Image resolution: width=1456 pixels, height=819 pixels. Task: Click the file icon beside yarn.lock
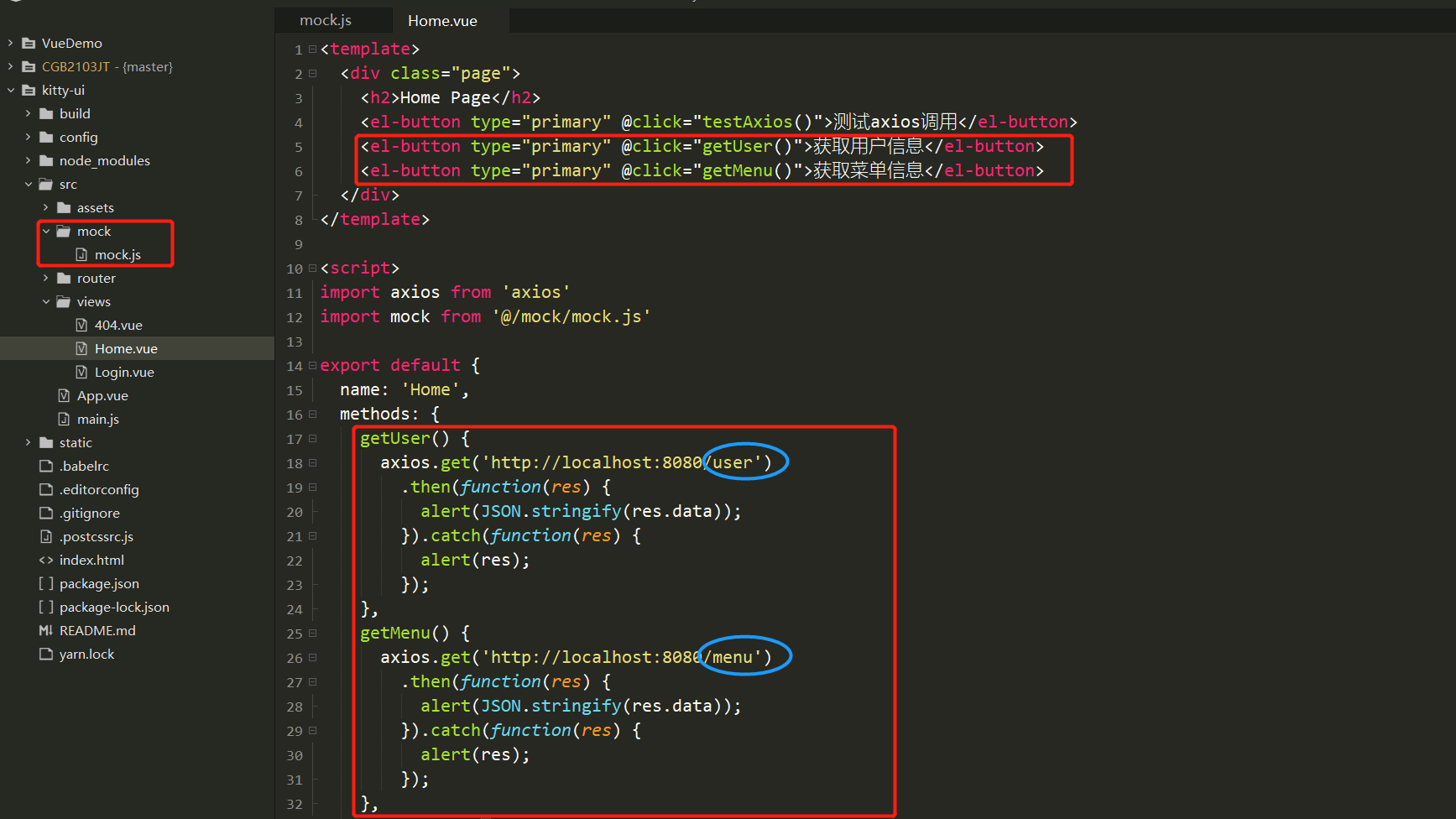pyautogui.click(x=46, y=654)
